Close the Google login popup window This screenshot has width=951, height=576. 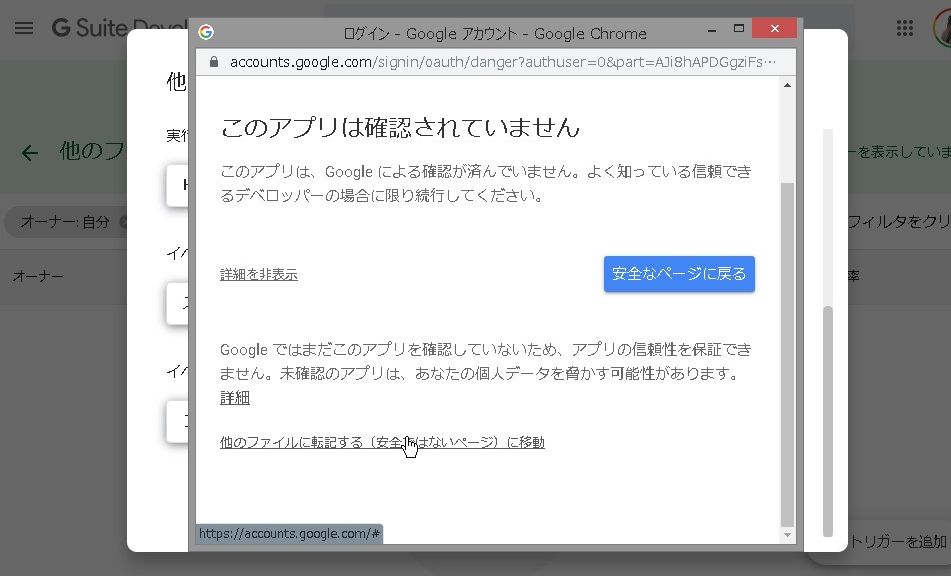(775, 30)
